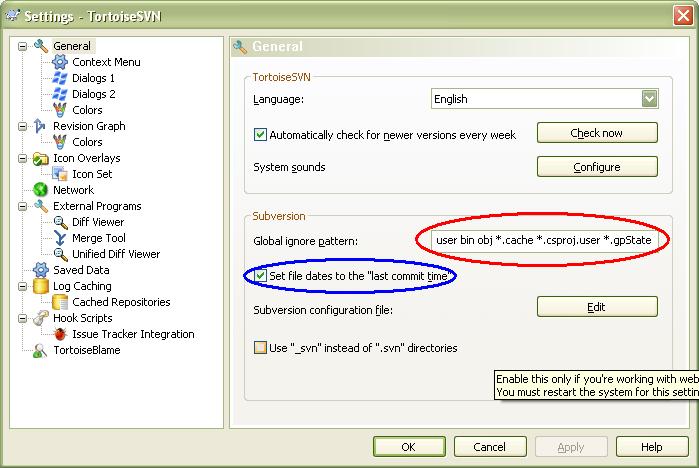Click the External Programs wrench icon
Viewport: 699px width, 468px height.
(41, 206)
